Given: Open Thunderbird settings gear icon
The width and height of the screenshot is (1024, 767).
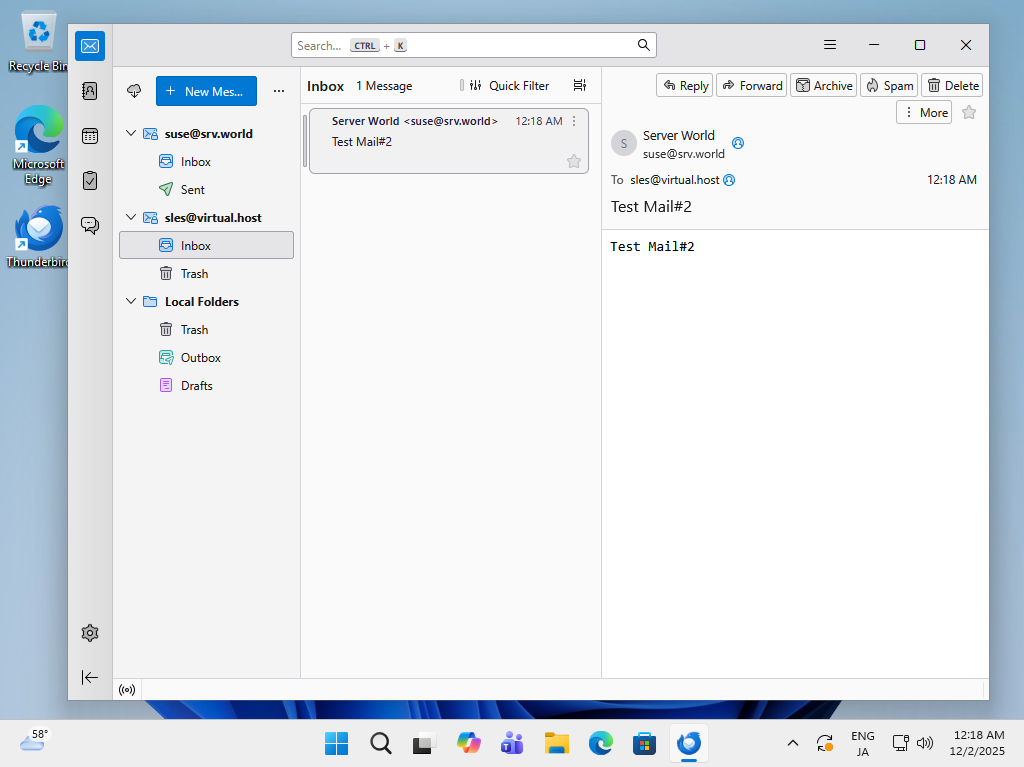Looking at the screenshot, I should 90,633.
